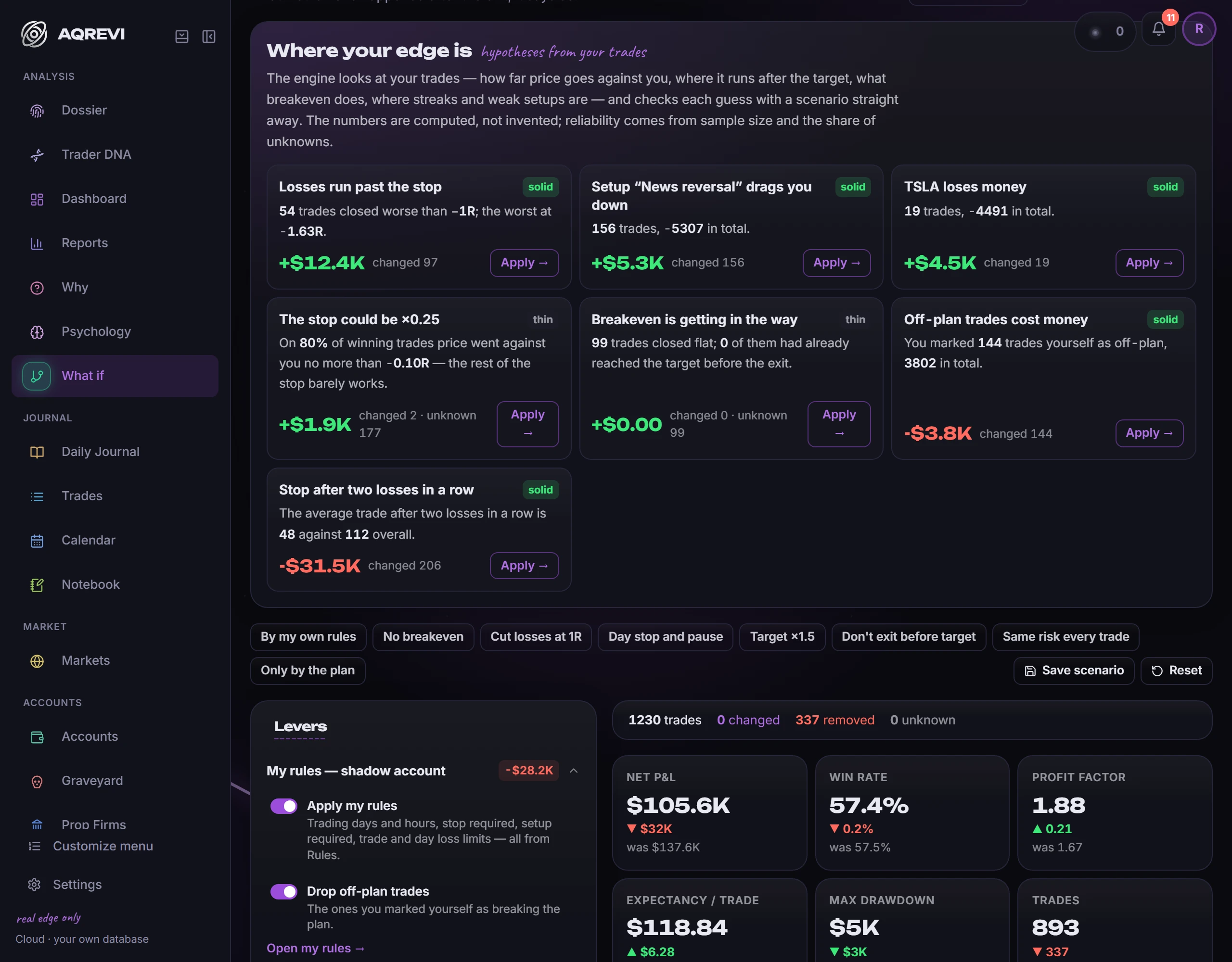
Task: Click the Trades list icon
Action: click(x=37, y=497)
